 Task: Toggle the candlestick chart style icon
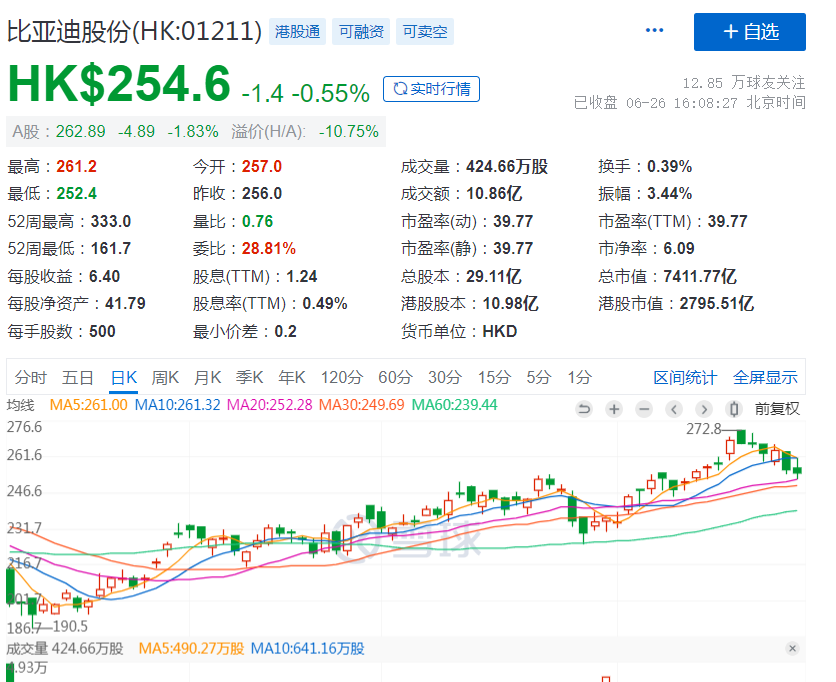734,409
